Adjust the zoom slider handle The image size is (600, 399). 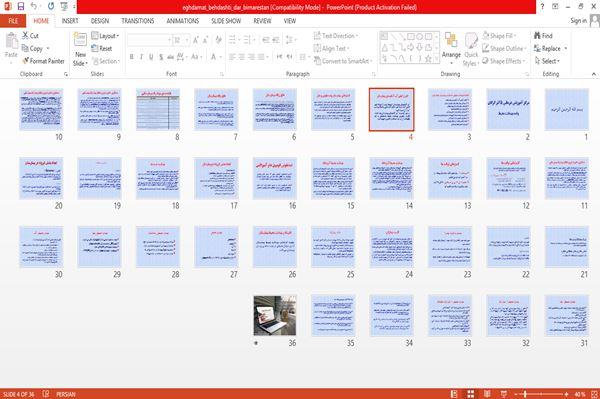coord(525,394)
